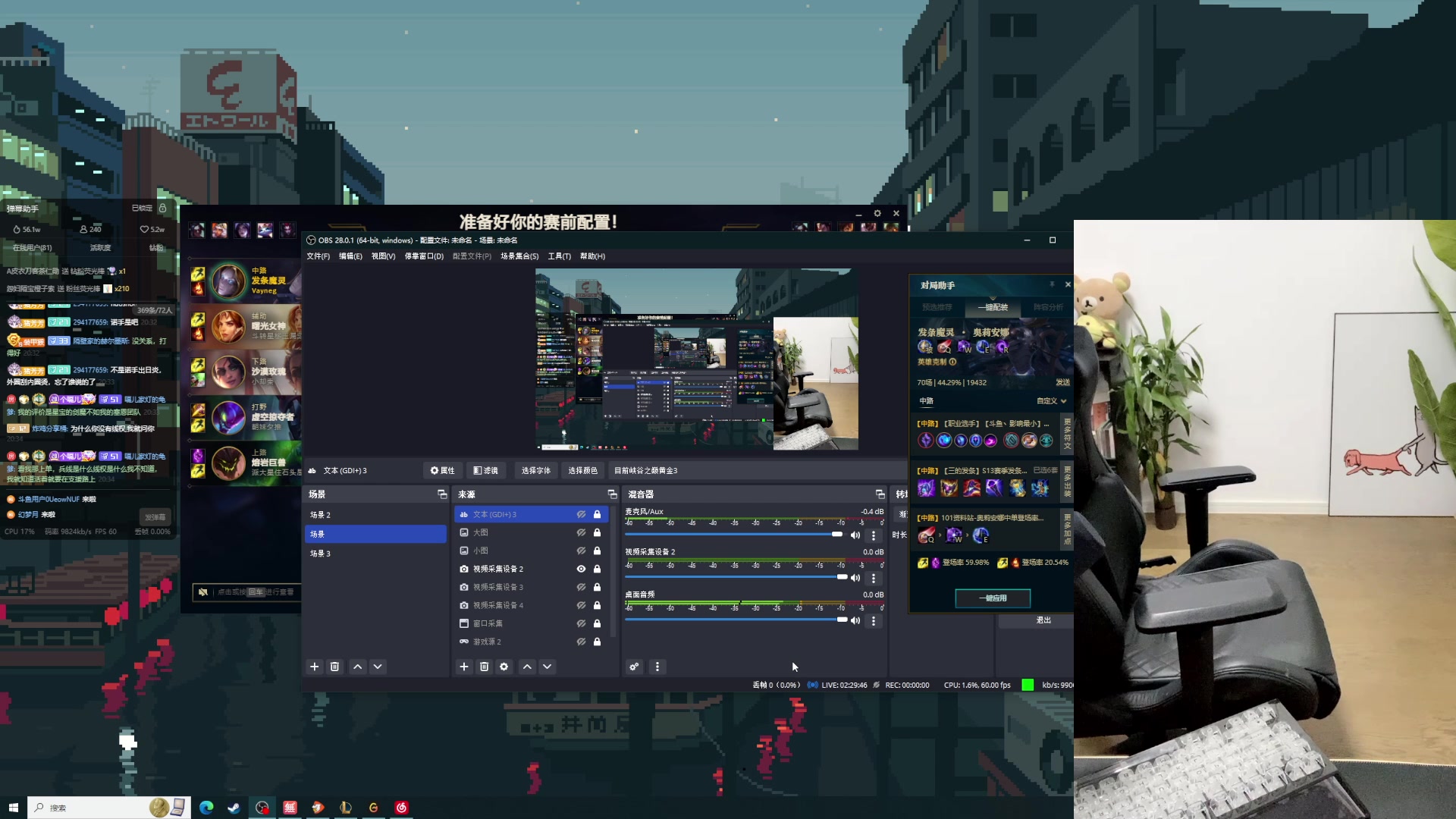Move selected source down in the list
This screenshot has width=1456, height=819.
click(547, 667)
